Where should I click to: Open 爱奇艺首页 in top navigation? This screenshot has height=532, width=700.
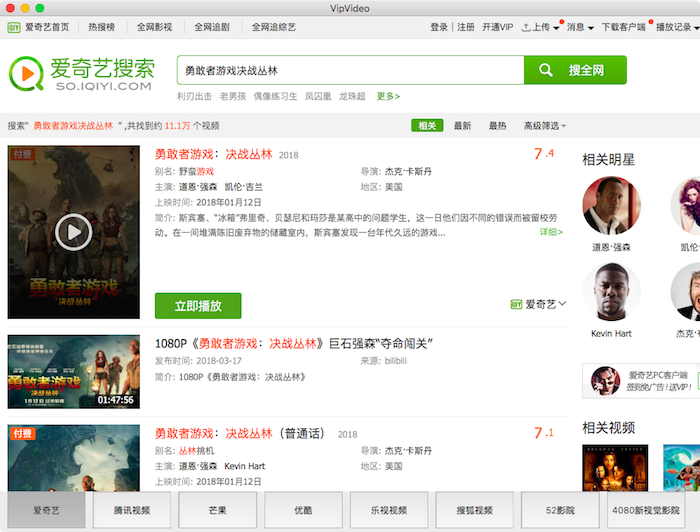[x=47, y=27]
